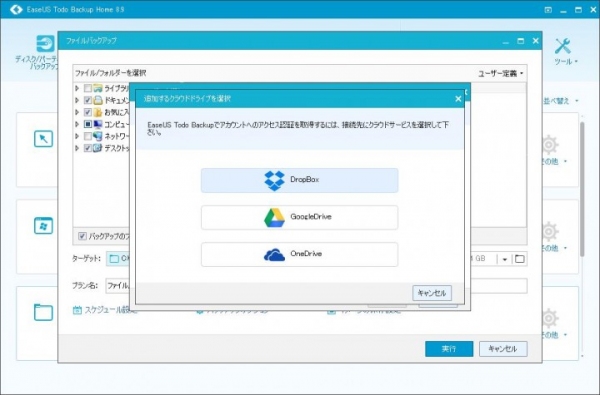Viewport: 600px width, 395px height.
Task: Cancel the cloud drive selection dialog
Action: coord(432,293)
